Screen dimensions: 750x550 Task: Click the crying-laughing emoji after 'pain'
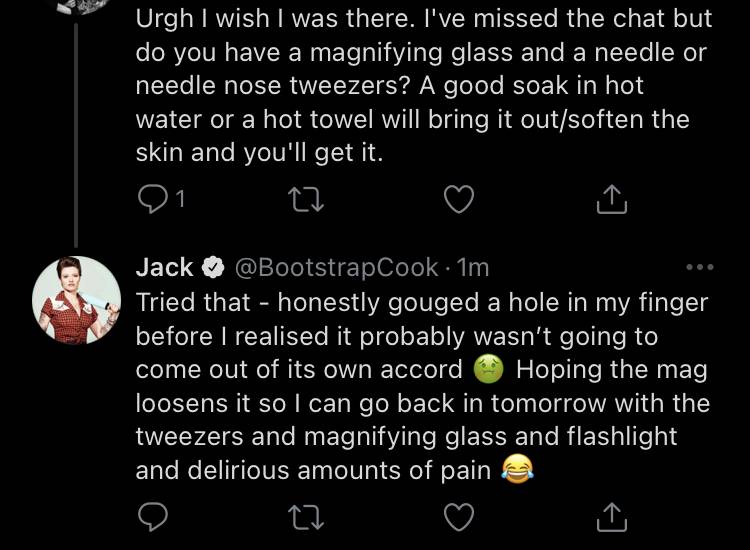pos(517,470)
